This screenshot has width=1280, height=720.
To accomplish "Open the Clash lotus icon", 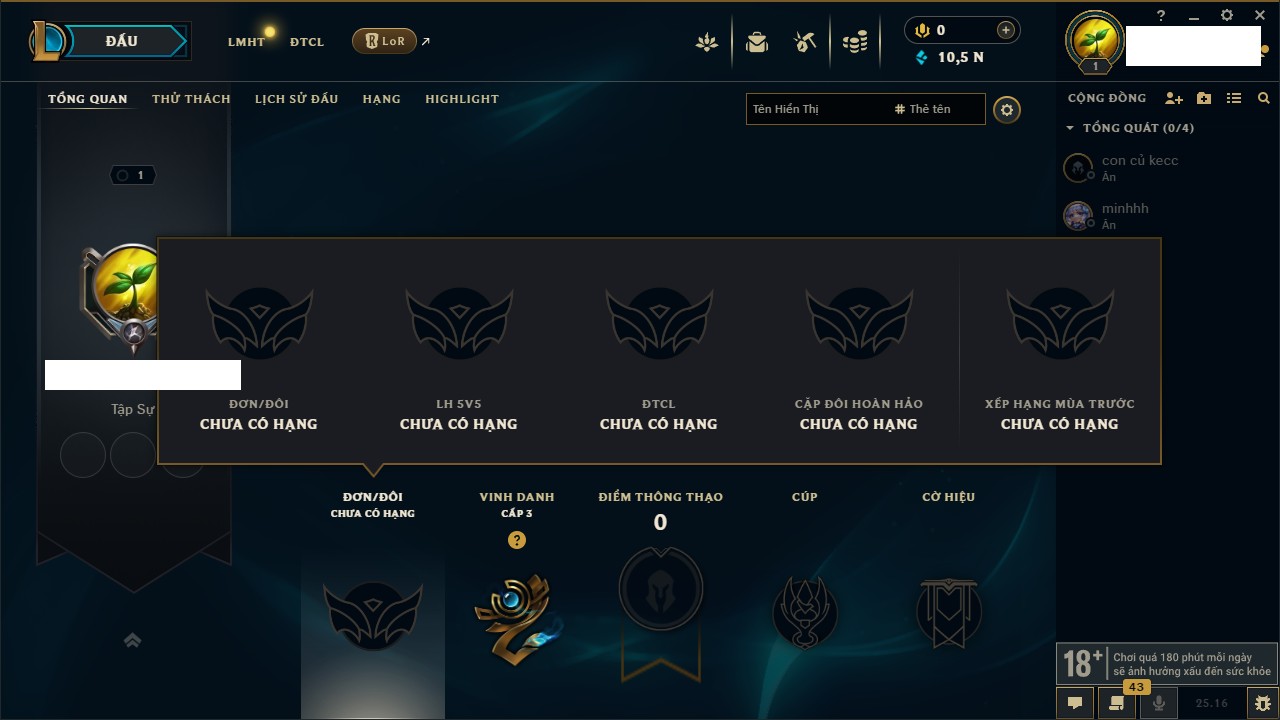I will tap(707, 42).
